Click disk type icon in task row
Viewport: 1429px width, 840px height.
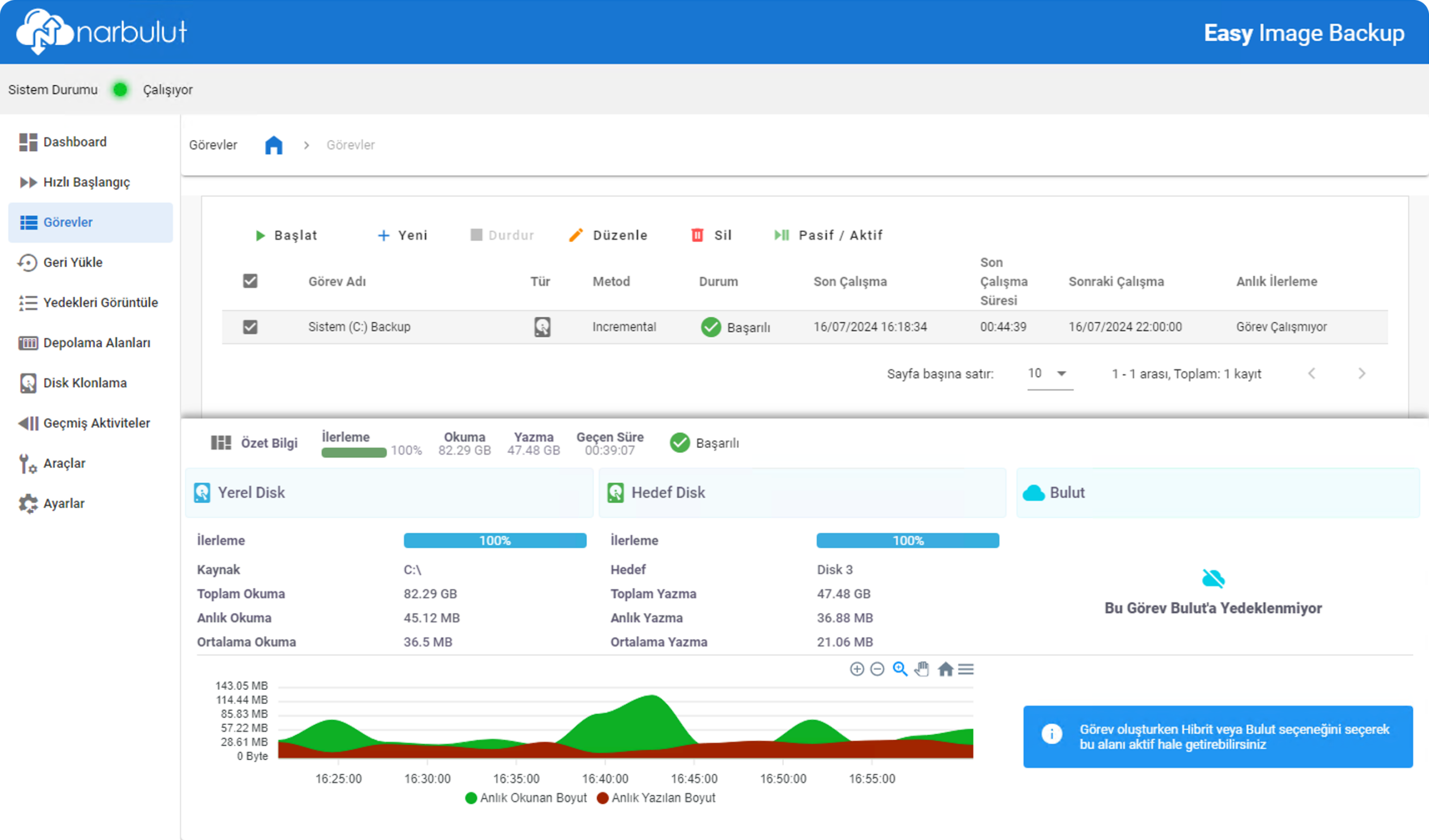542,327
